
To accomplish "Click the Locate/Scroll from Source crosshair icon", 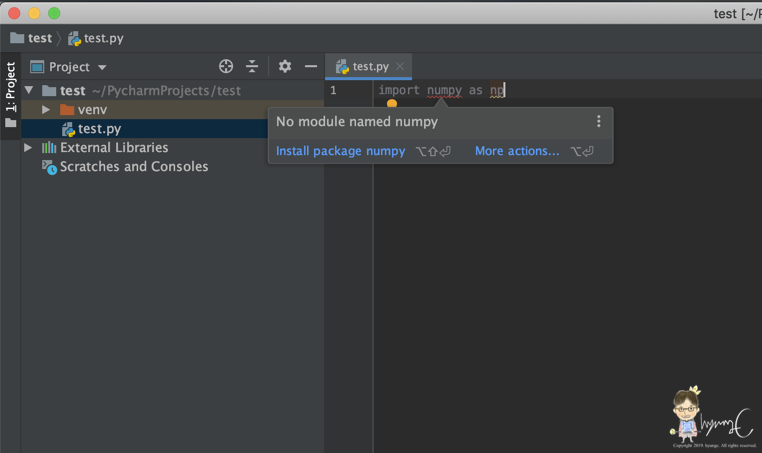I will (x=225, y=66).
